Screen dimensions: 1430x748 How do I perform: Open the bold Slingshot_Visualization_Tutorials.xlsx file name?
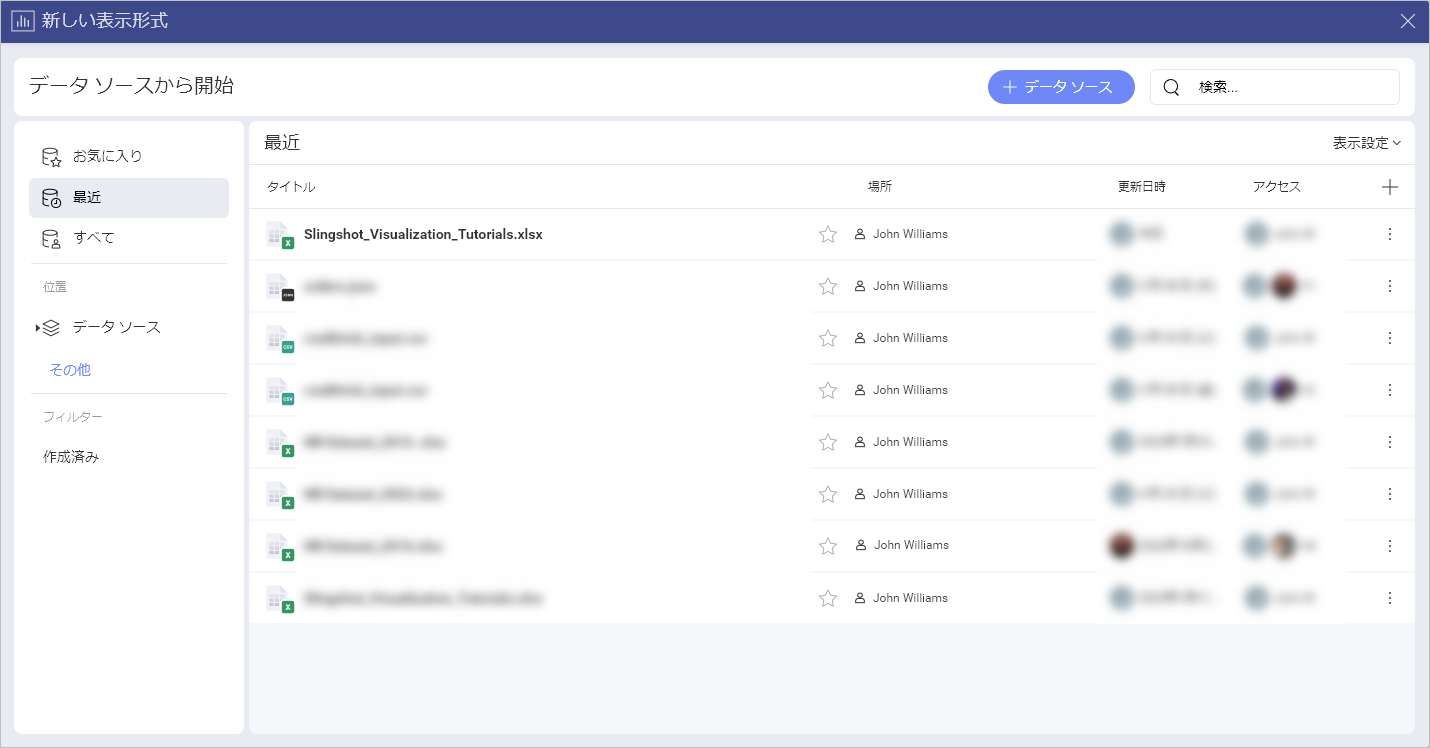point(423,234)
